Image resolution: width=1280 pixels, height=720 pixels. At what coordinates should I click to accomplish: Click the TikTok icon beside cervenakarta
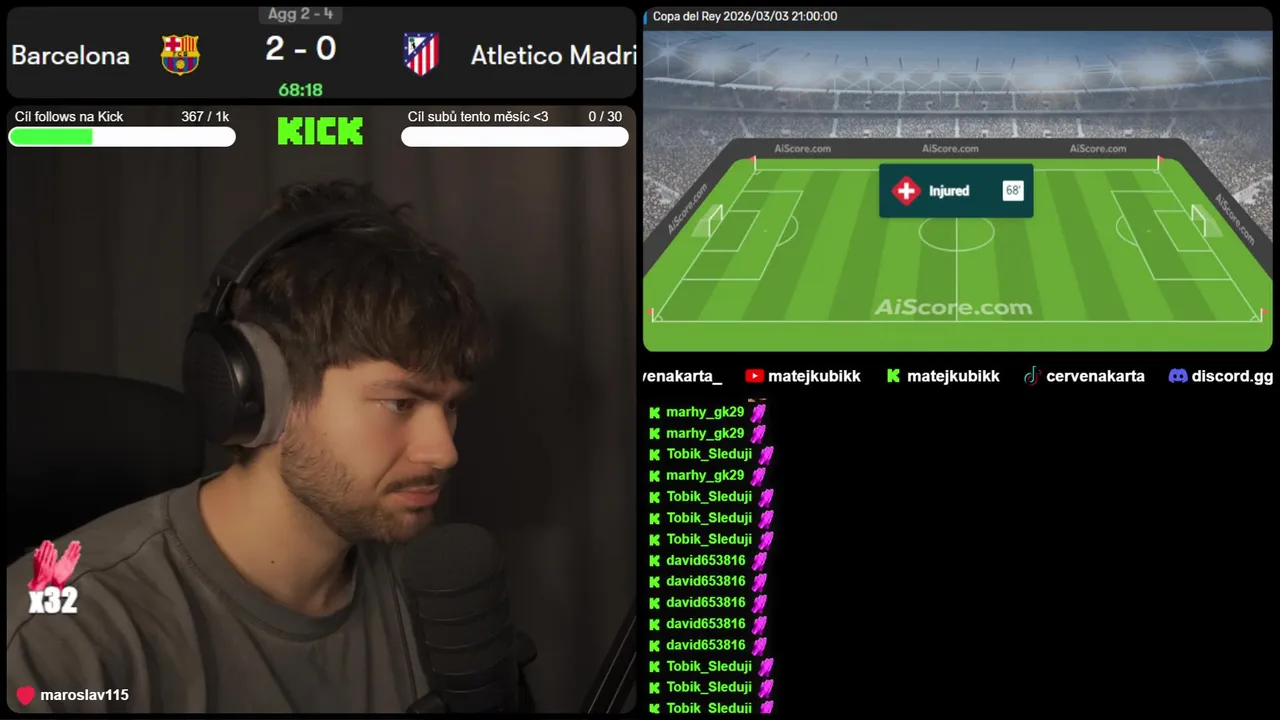coord(1032,376)
